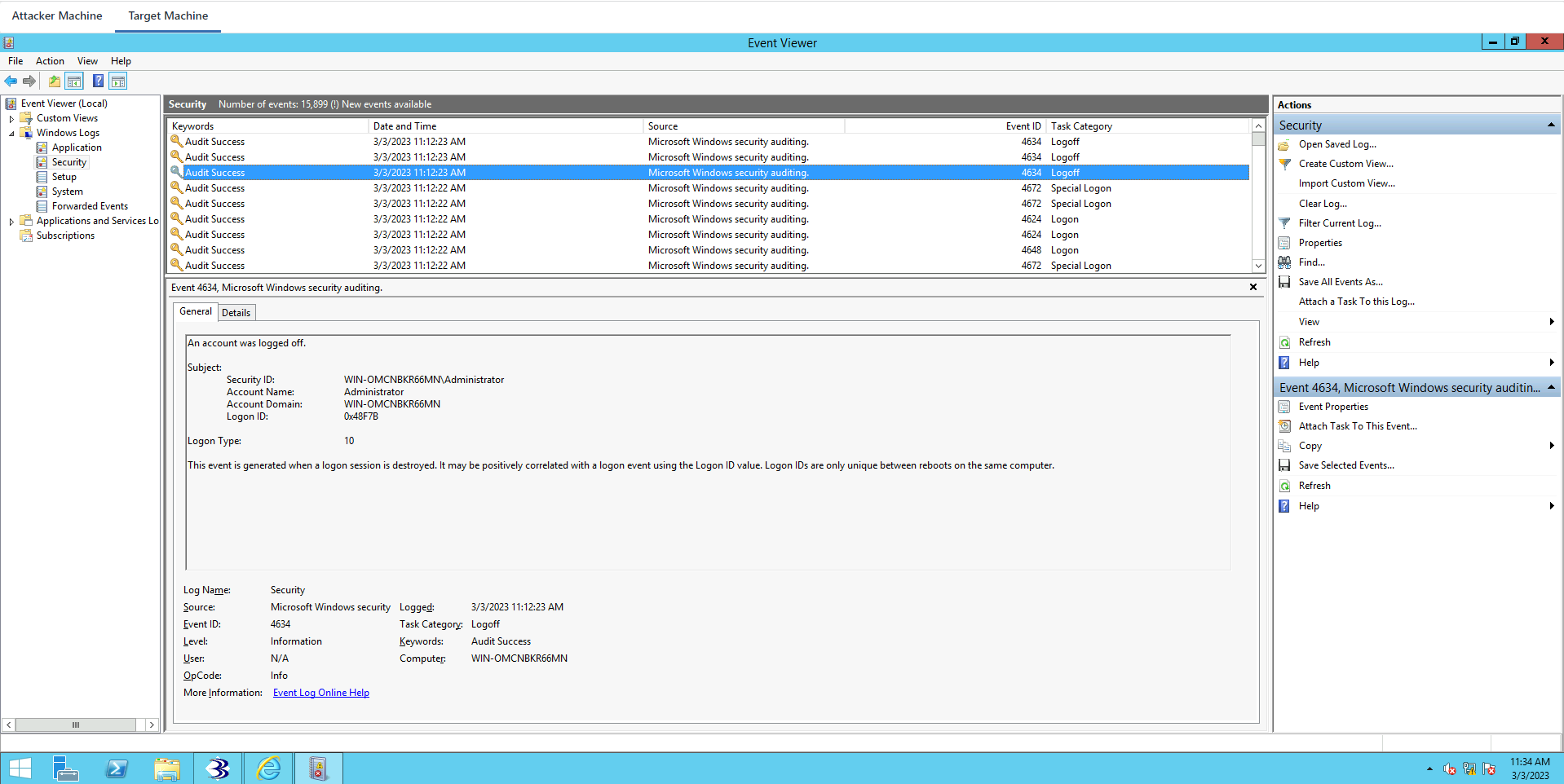Select Forwarded Events in the tree
This screenshot has height=784, width=1564.
pos(90,206)
